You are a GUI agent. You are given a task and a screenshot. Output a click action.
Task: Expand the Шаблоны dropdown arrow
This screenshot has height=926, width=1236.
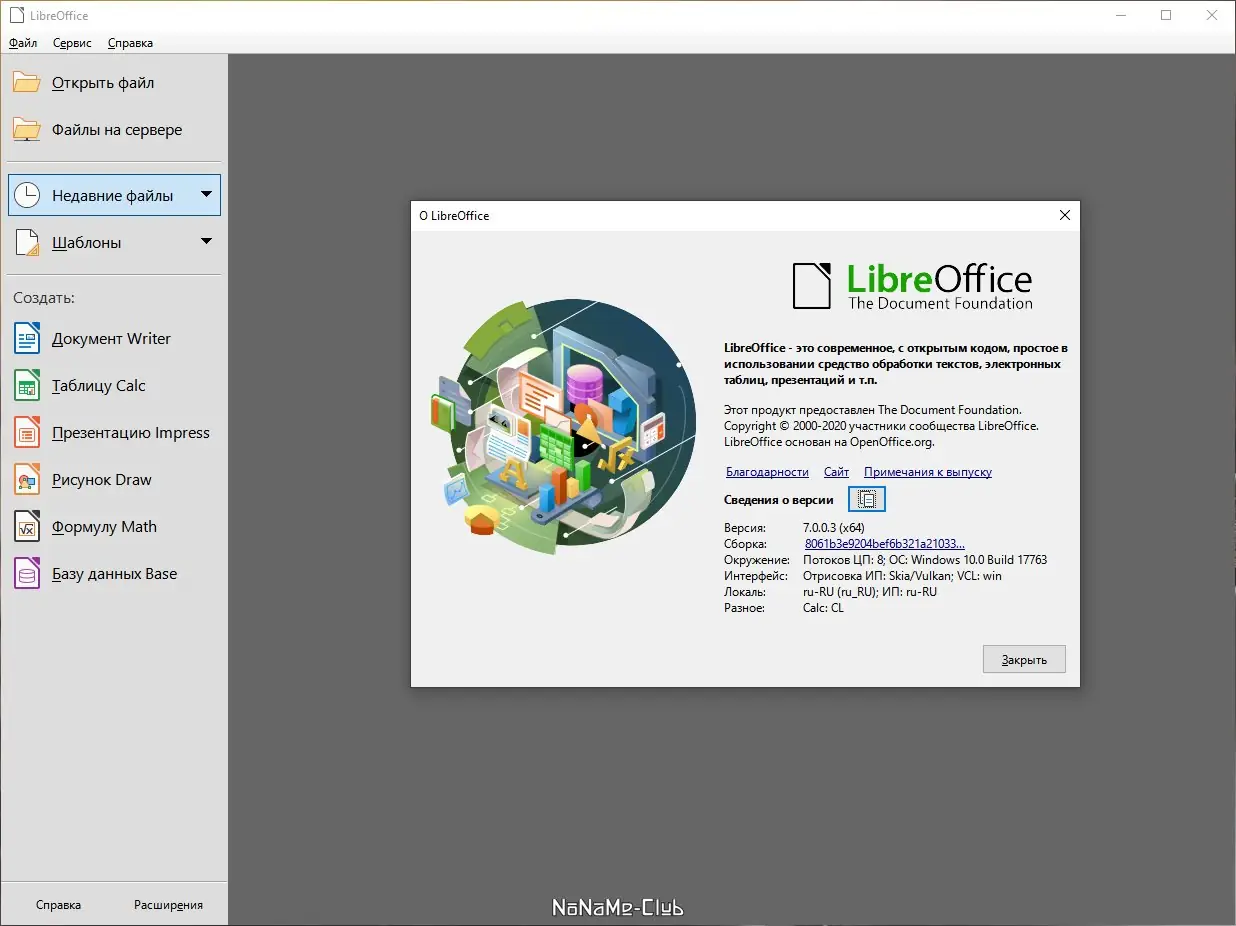[x=207, y=242]
